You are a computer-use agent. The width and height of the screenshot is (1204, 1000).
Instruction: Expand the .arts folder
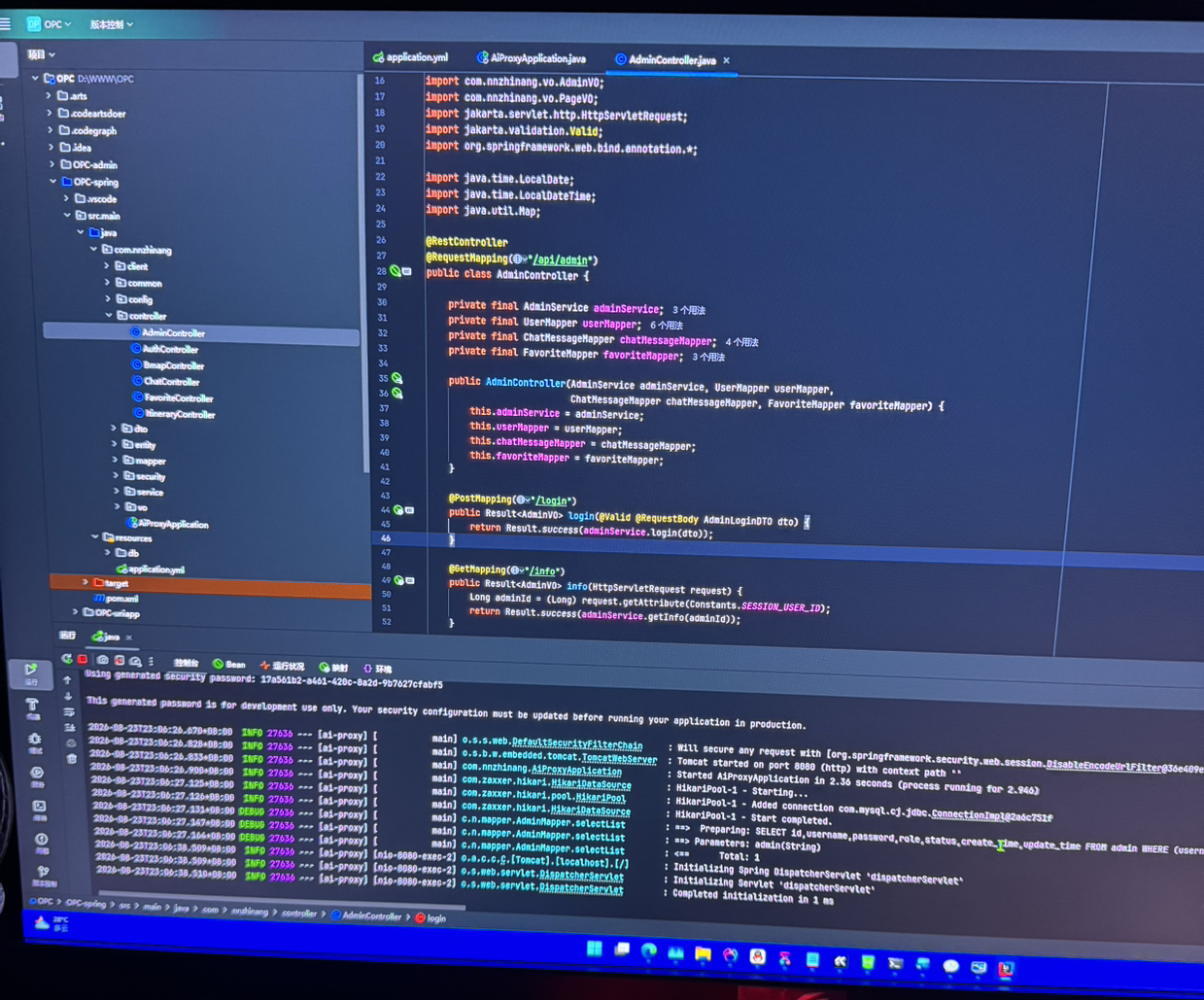(x=49, y=95)
